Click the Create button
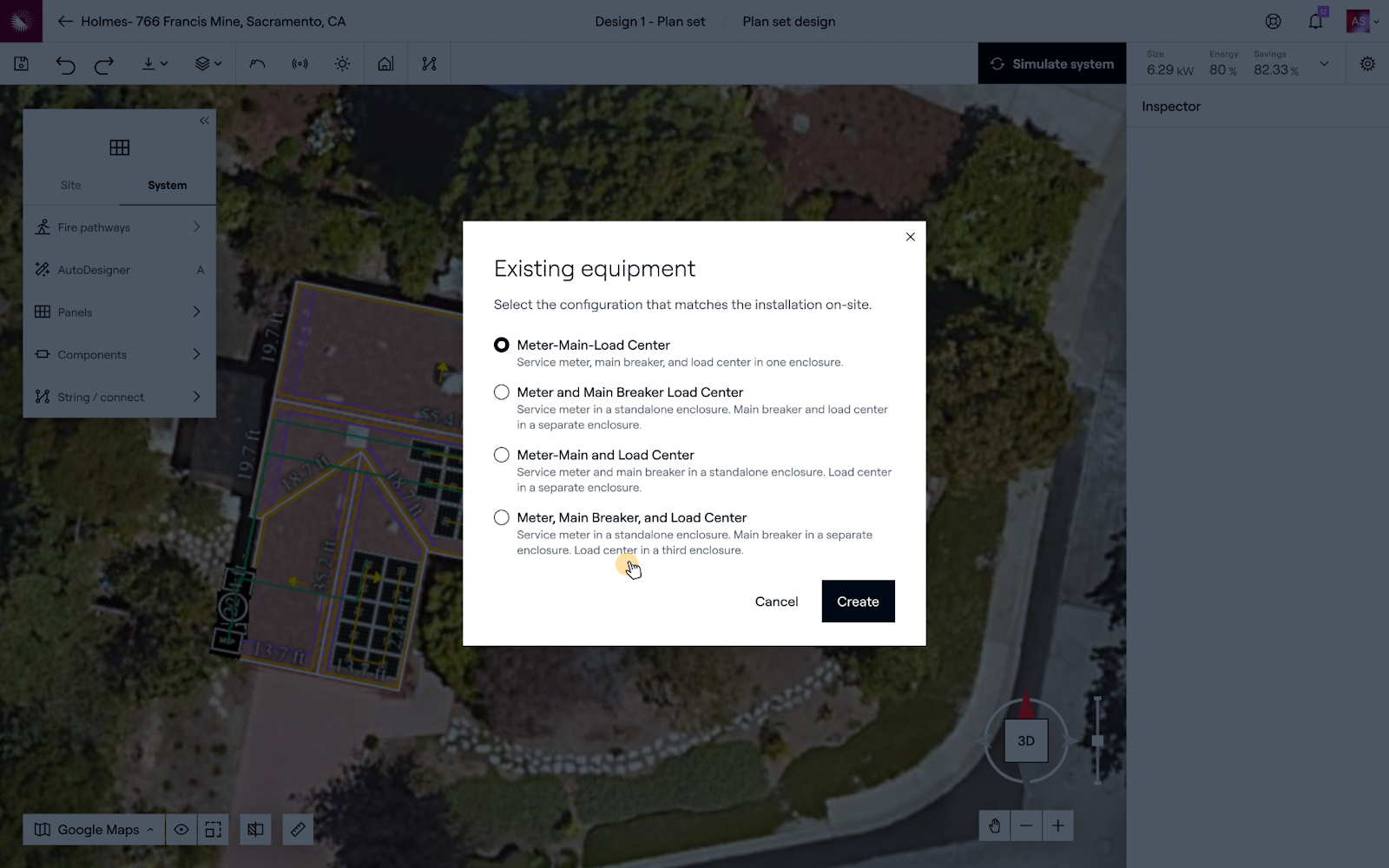 tap(858, 602)
